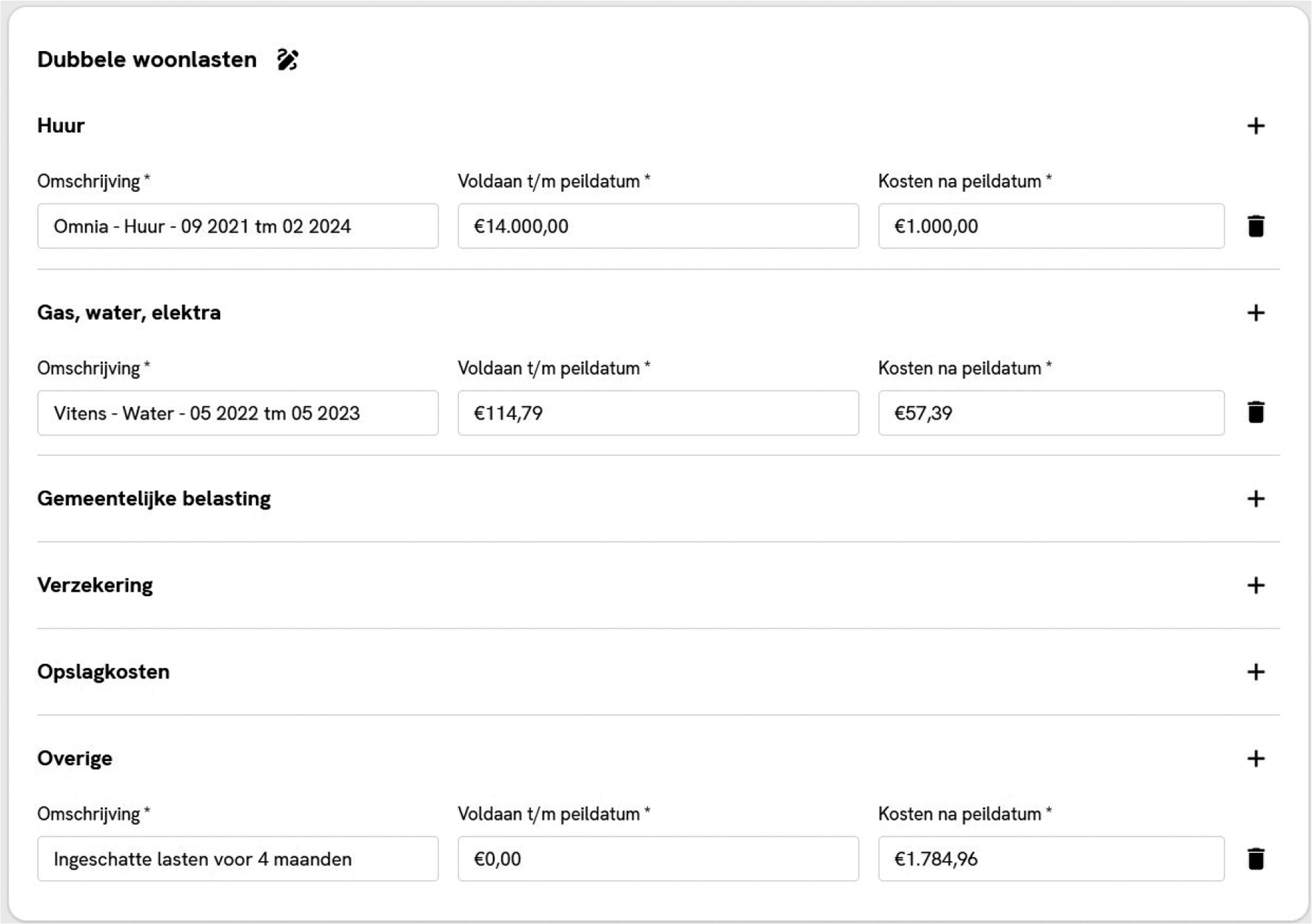The height and width of the screenshot is (924, 1312).
Task: Edit the Omnia Huur description field
Action: coord(238,227)
